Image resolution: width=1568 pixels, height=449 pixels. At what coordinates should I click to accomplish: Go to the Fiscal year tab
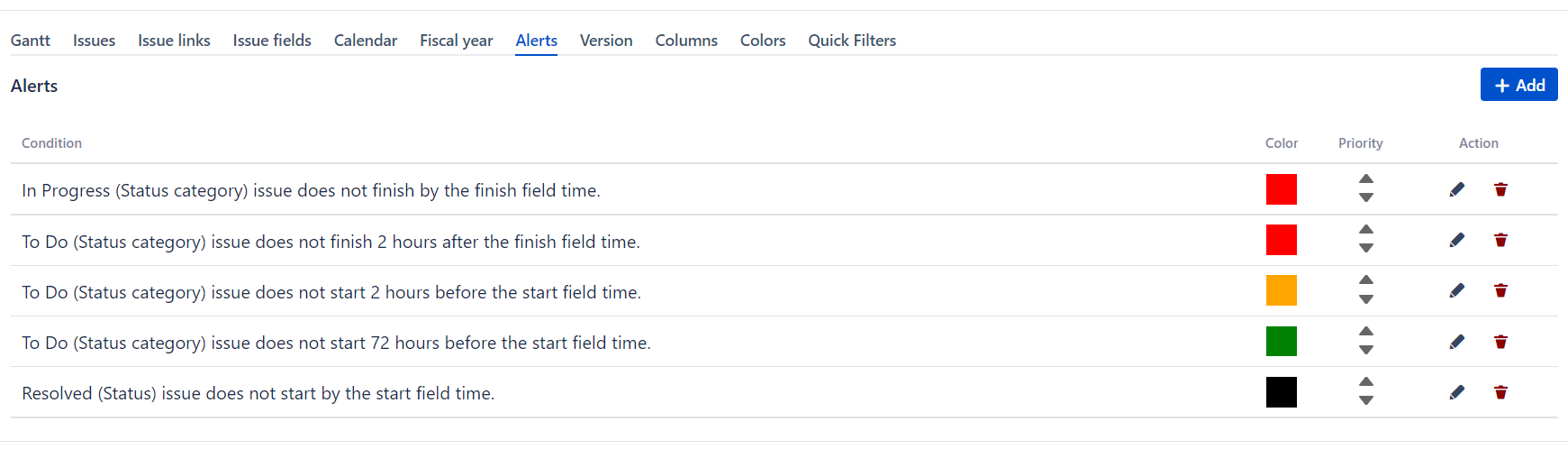[456, 41]
